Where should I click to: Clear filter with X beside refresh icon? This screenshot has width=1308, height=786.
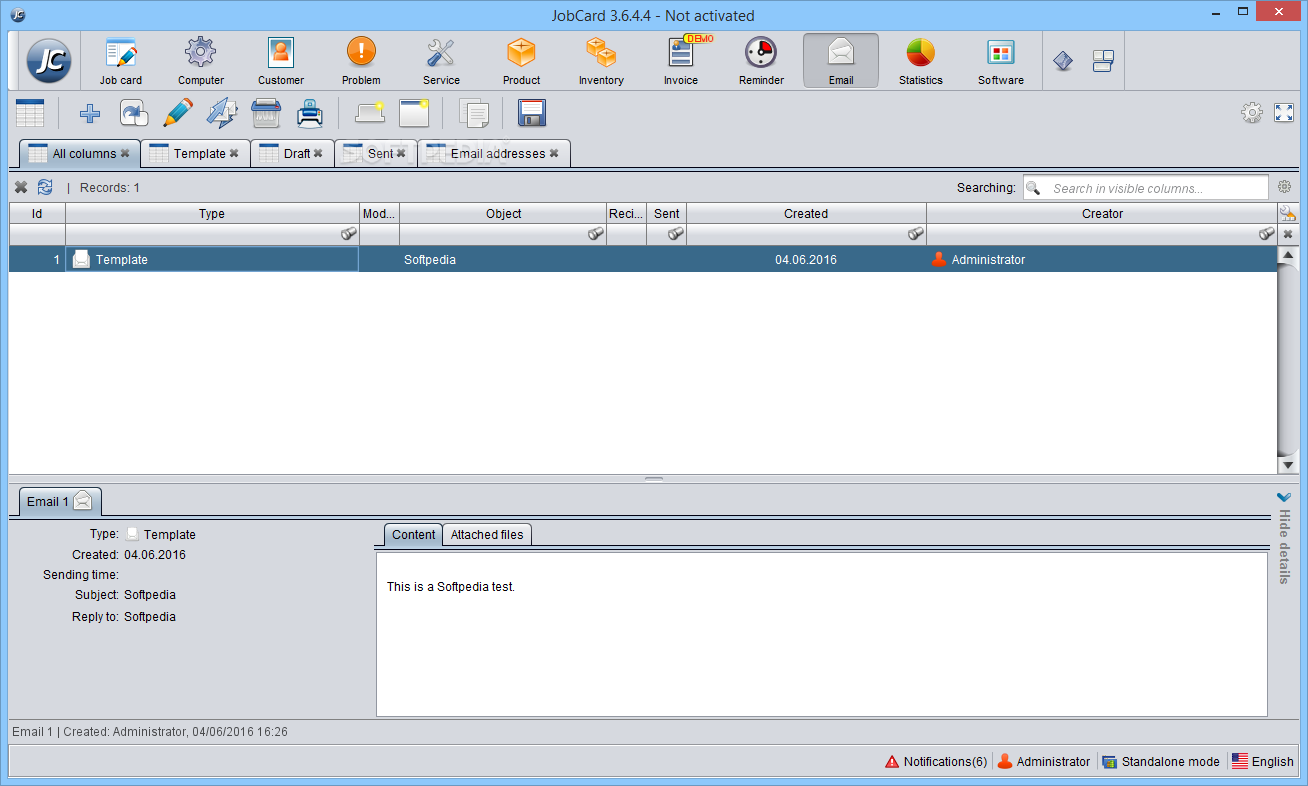click(21, 187)
